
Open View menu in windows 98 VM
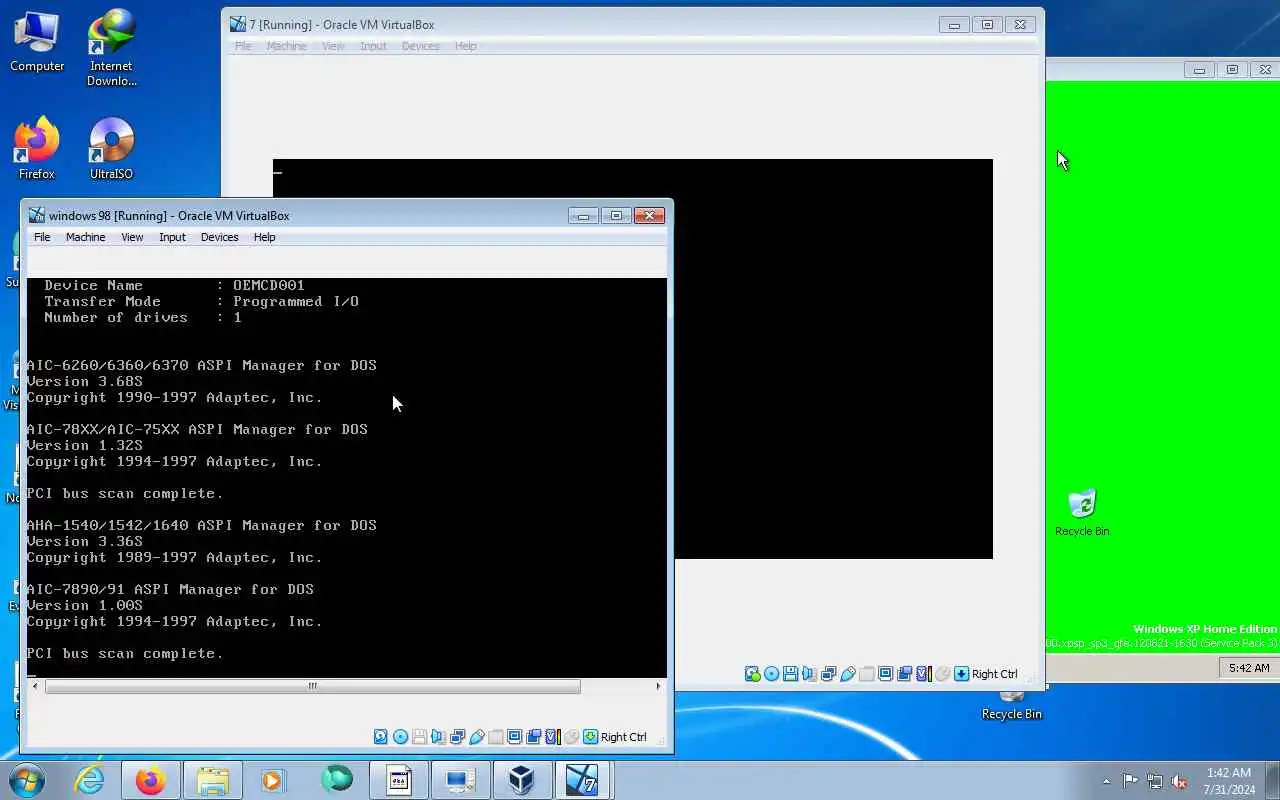click(x=132, y=237)
